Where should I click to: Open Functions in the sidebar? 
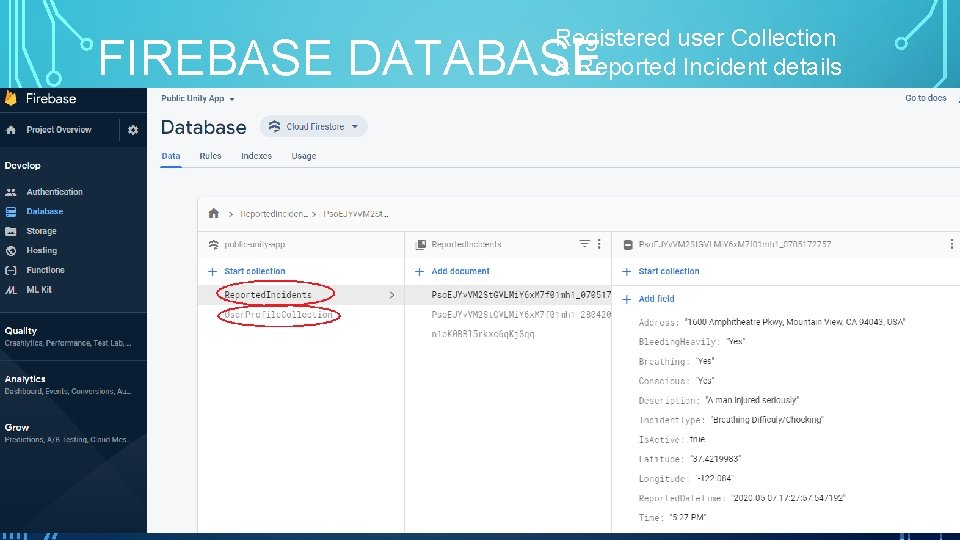coord(45,270)
